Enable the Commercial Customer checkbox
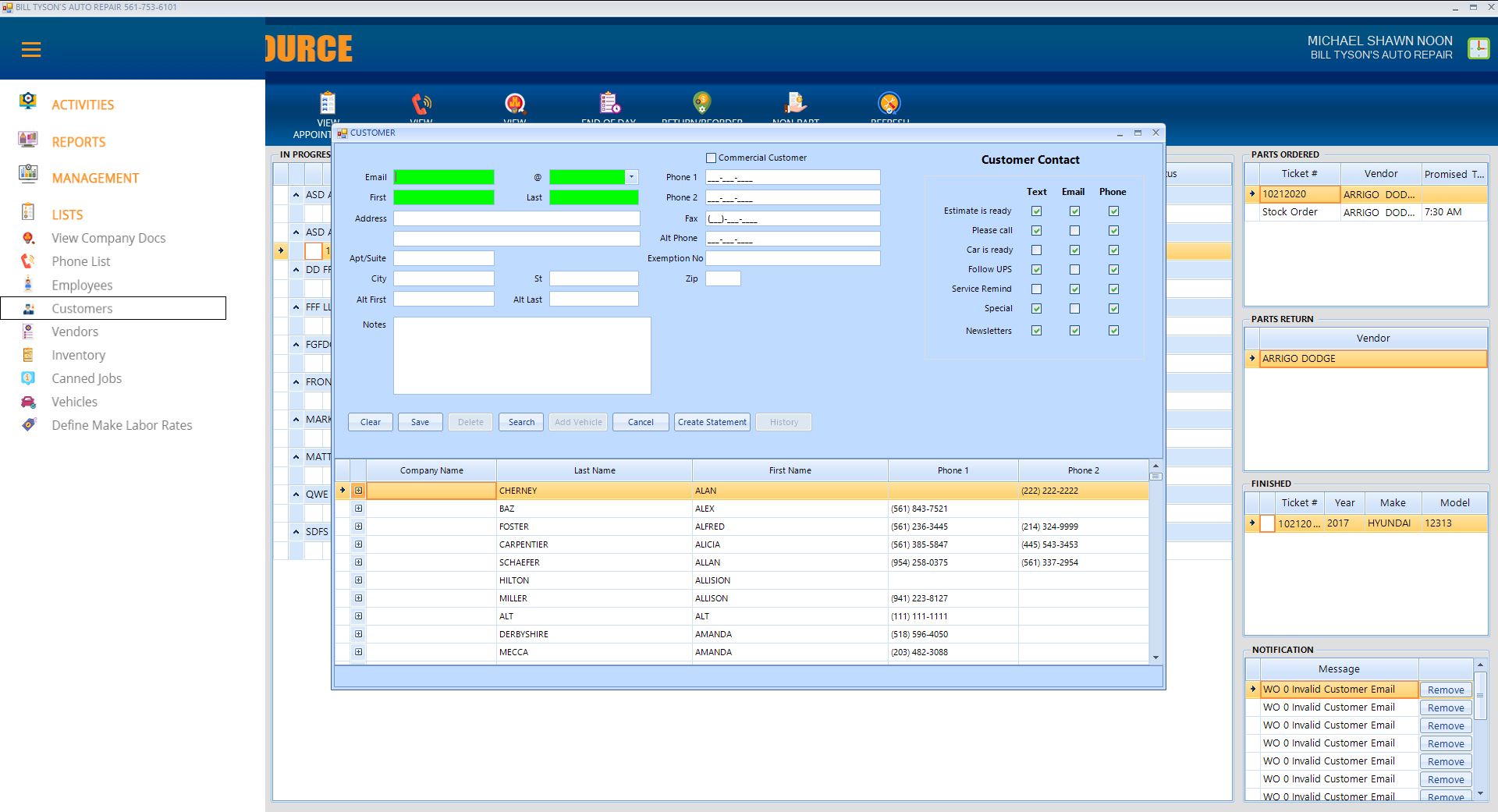Viewport: 1498px width, 812px height. [x=711, y=158]
